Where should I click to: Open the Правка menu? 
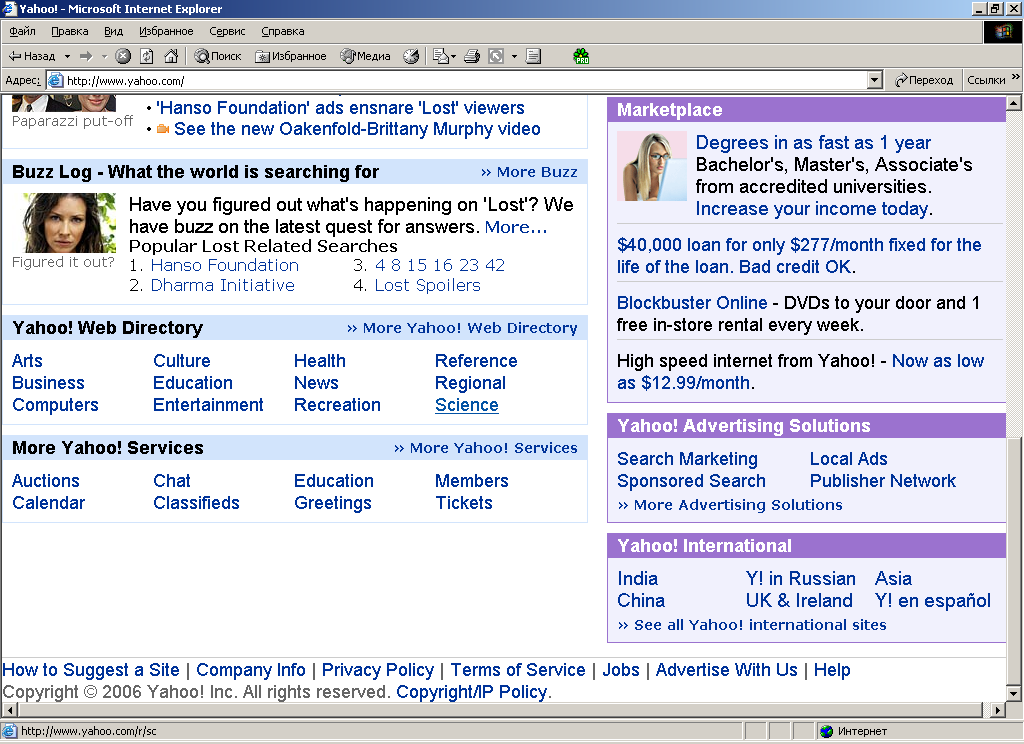click(x=70, y=31)
